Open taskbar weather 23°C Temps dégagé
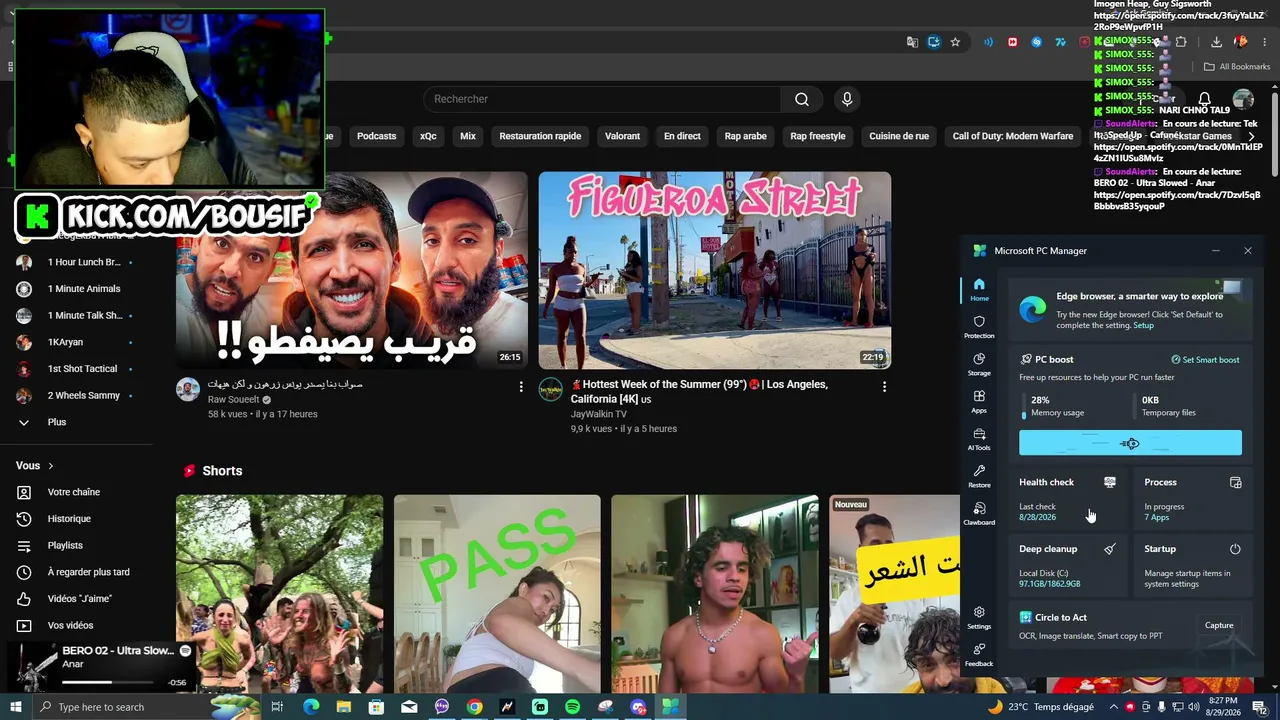The image size is (1280, 720). 1040,707
